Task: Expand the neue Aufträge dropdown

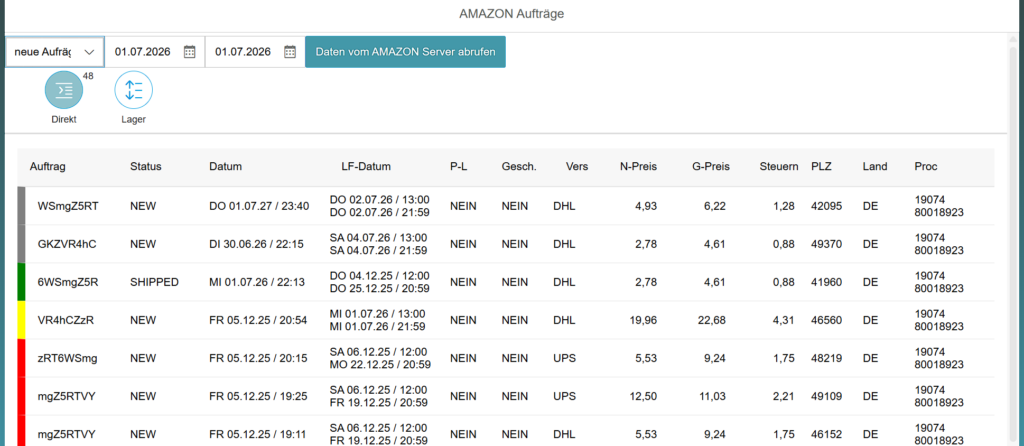Action: pos(55,52)
